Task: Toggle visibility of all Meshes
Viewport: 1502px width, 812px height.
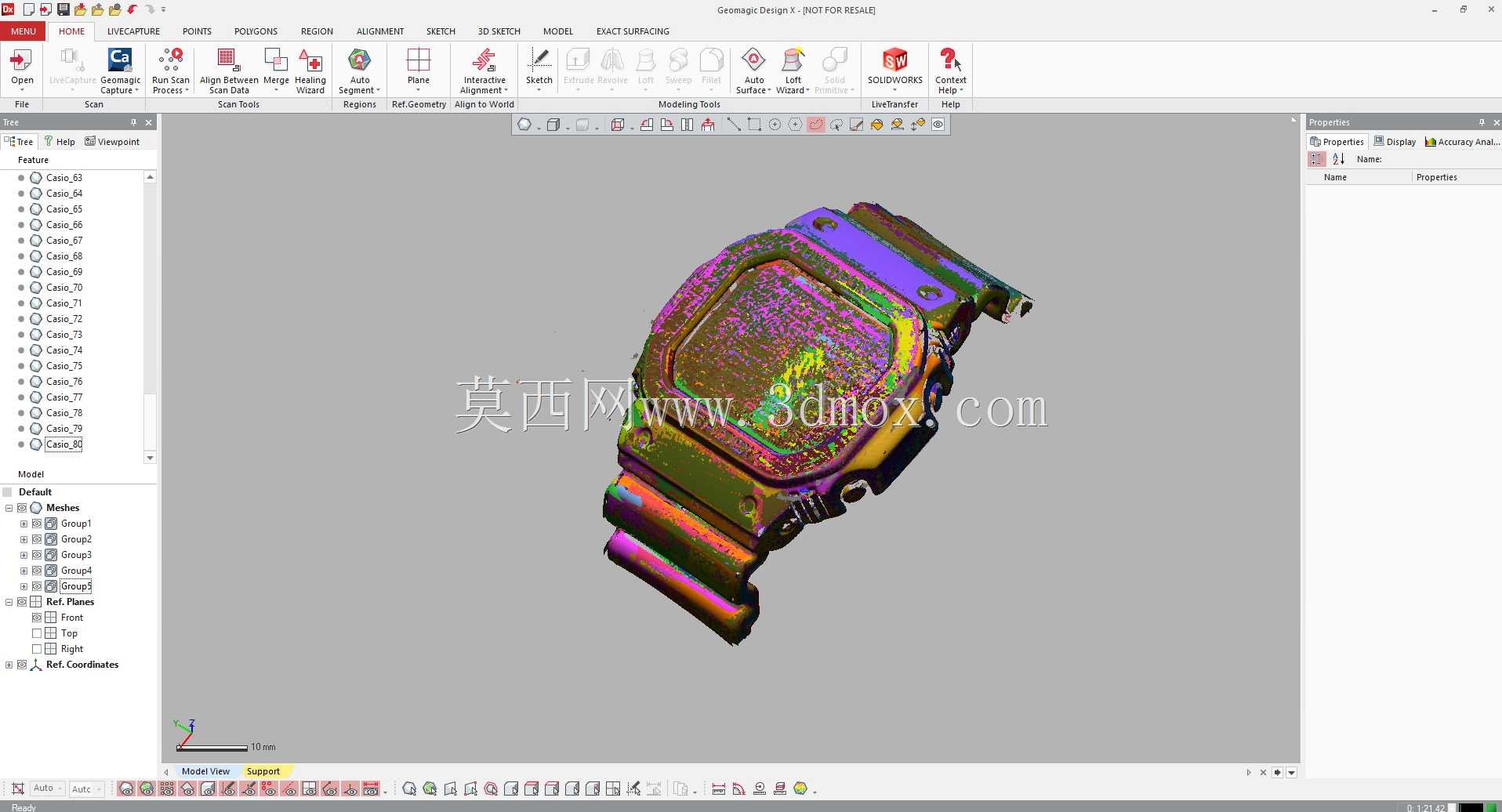Action: coord(22,508)
